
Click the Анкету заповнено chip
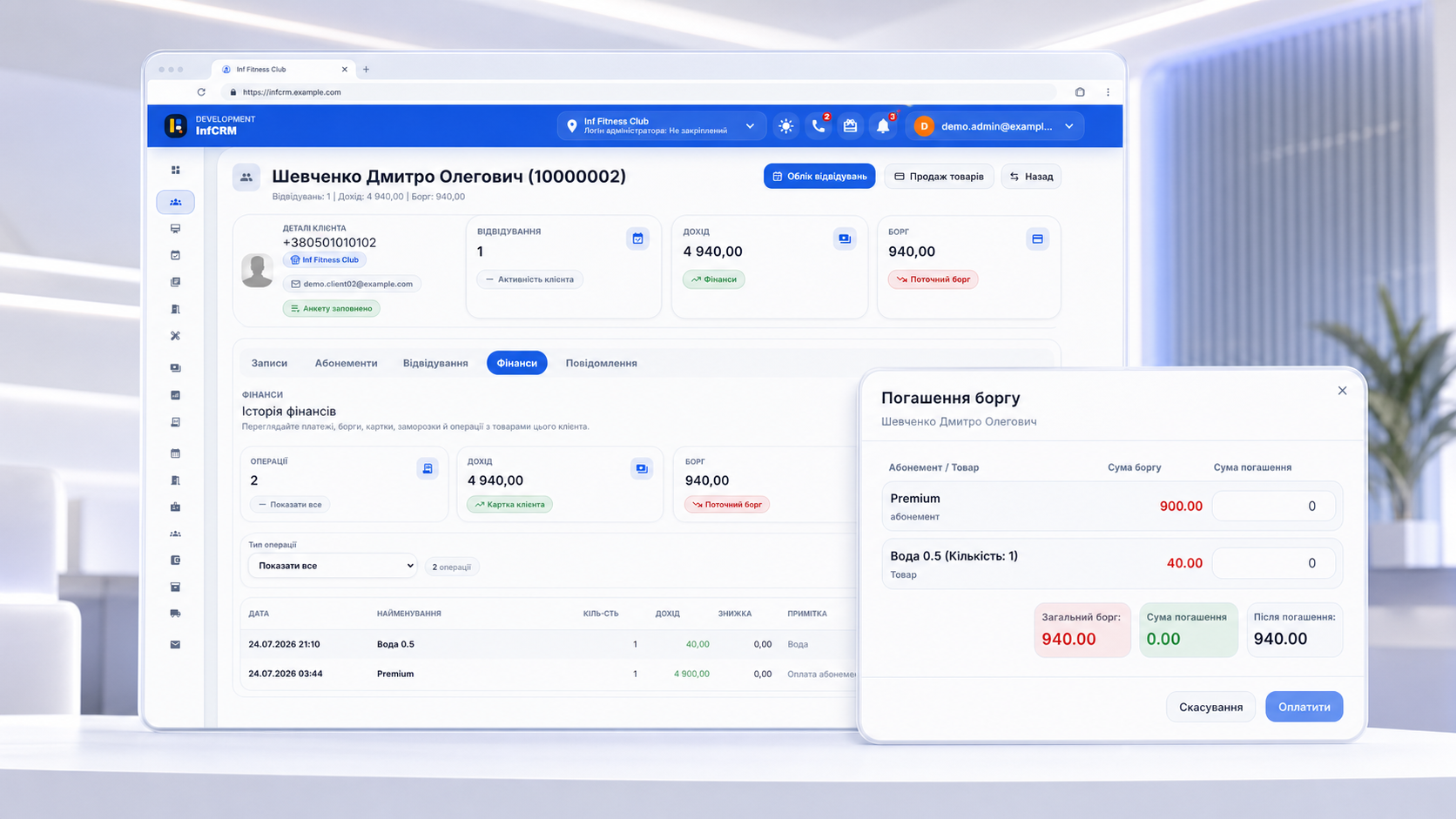[331, 308]
